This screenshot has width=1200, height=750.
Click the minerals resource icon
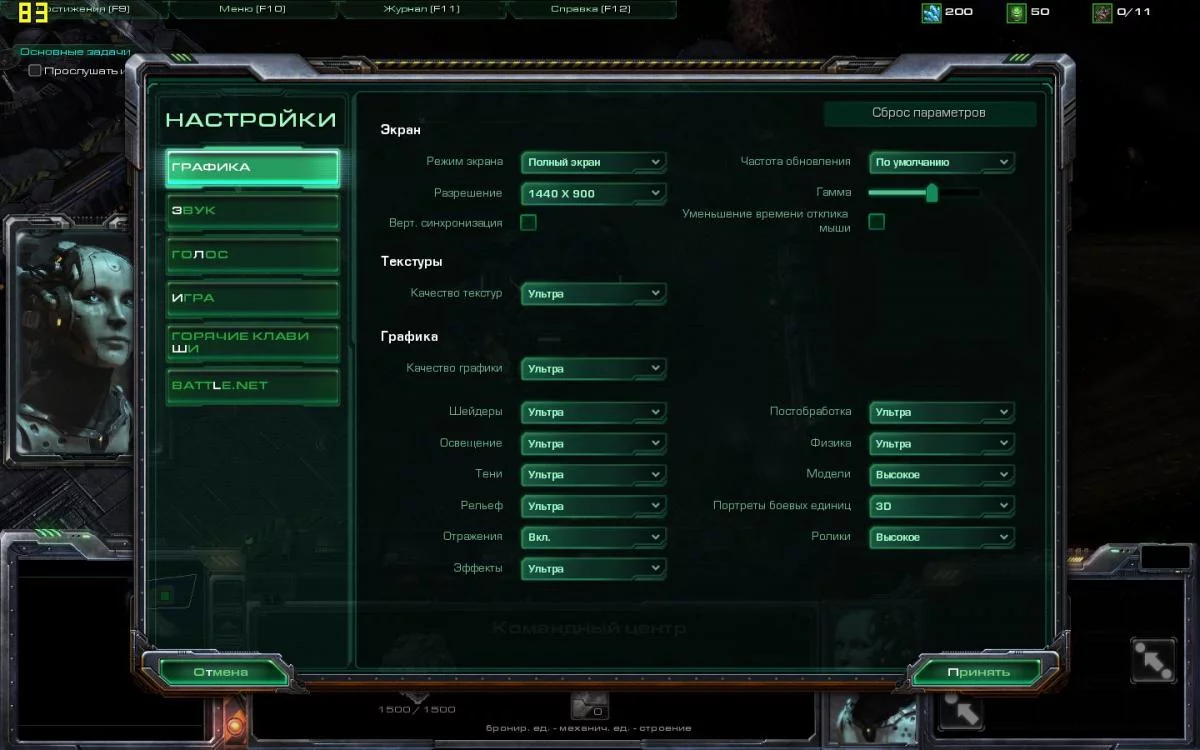tap(931, 12)
